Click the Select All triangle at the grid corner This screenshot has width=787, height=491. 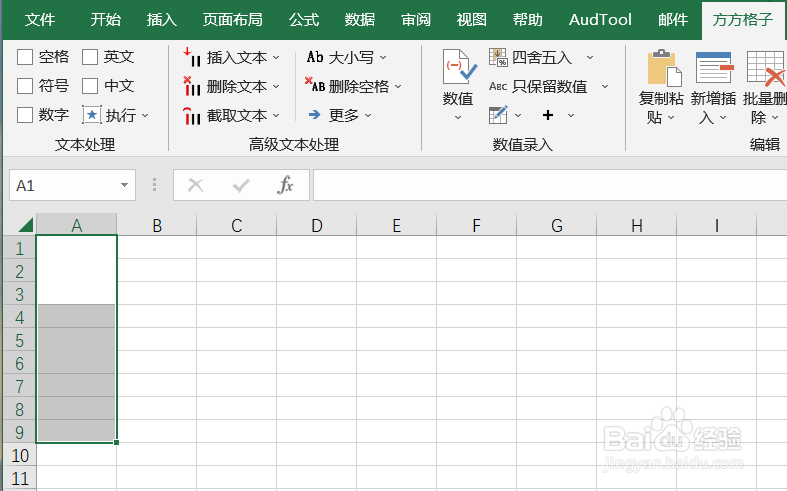point(26,224)
